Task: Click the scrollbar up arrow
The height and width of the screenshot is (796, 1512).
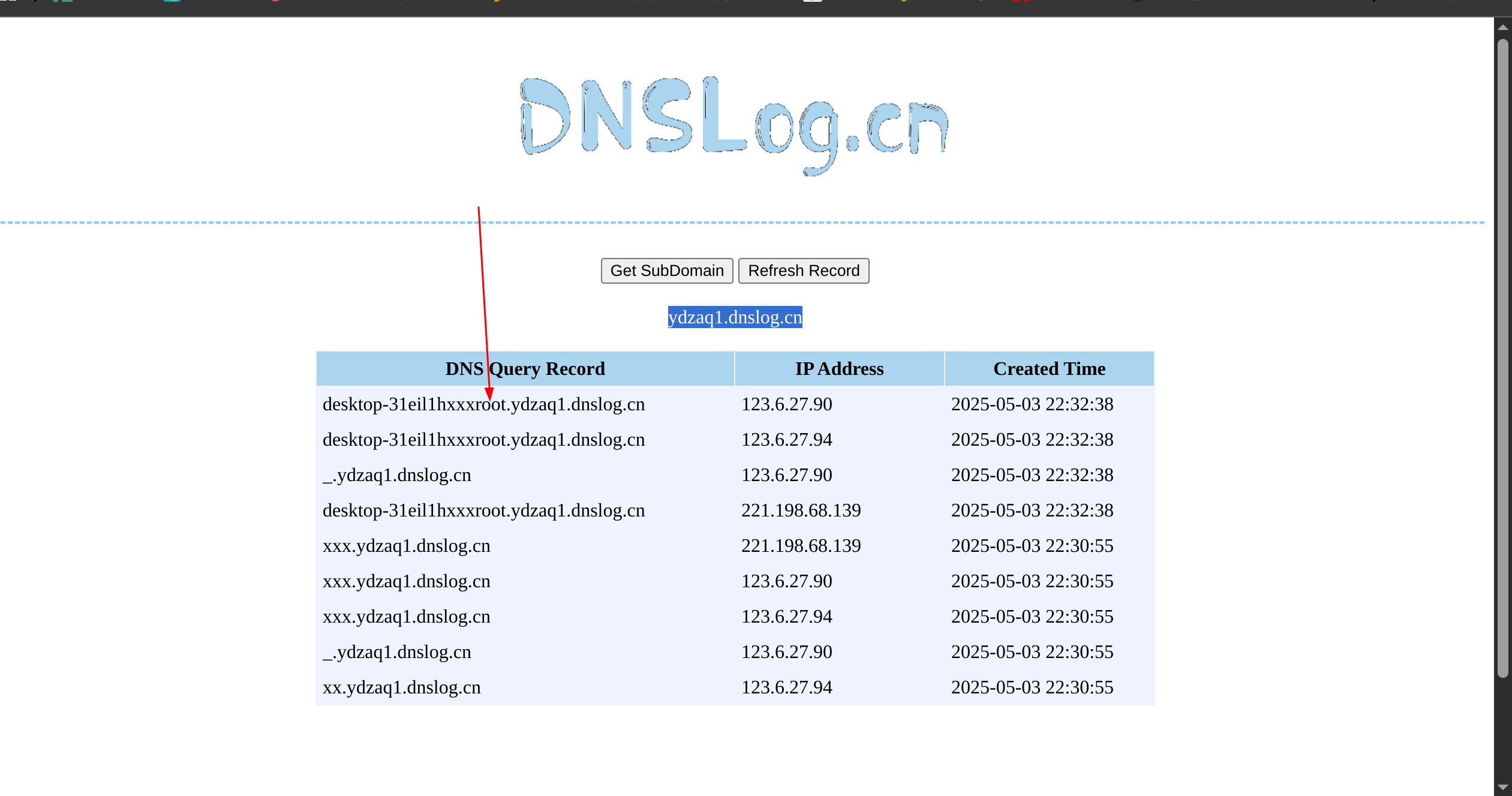Action: 1502,27
